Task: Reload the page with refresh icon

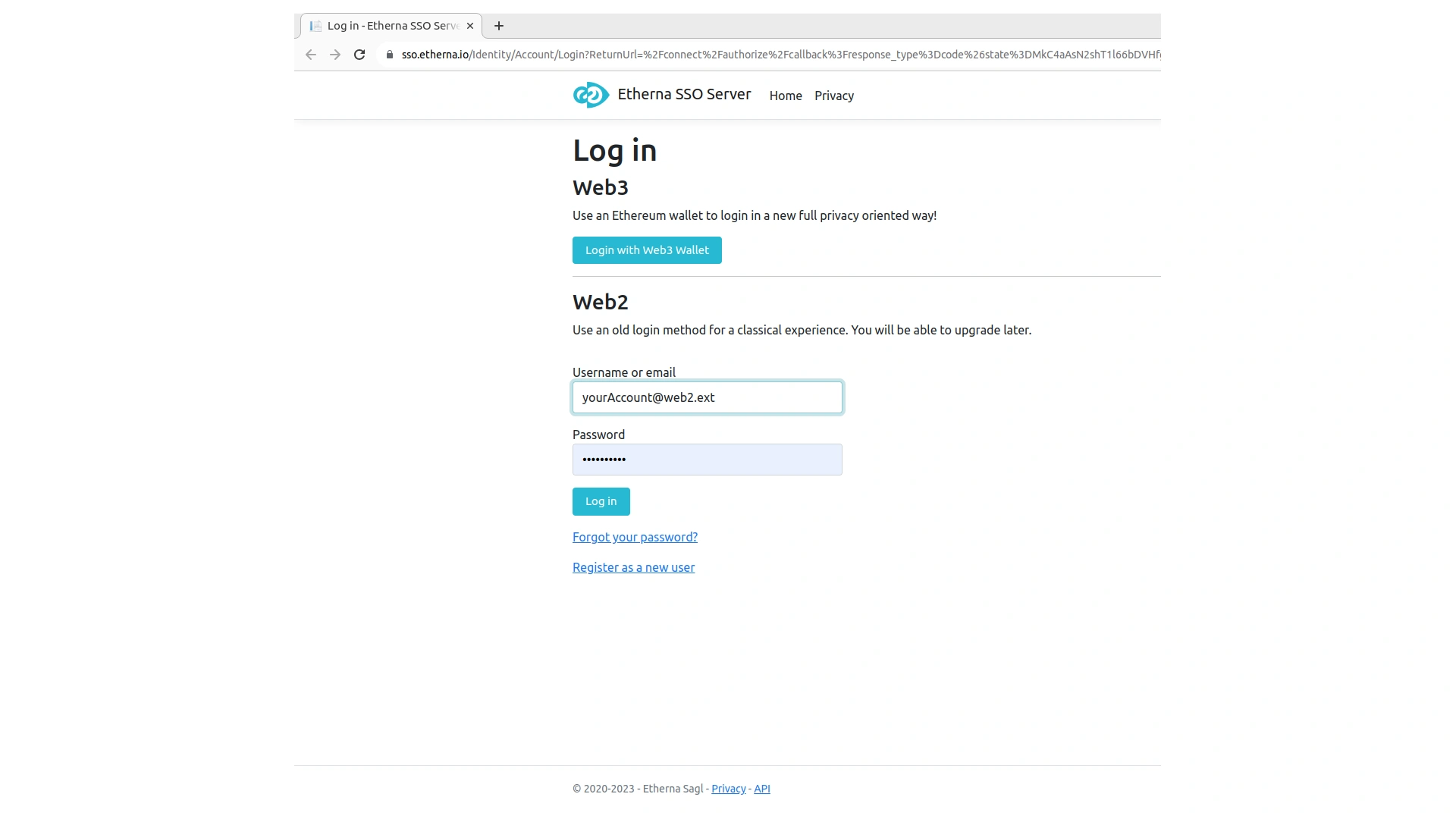Action: [359, 55]
